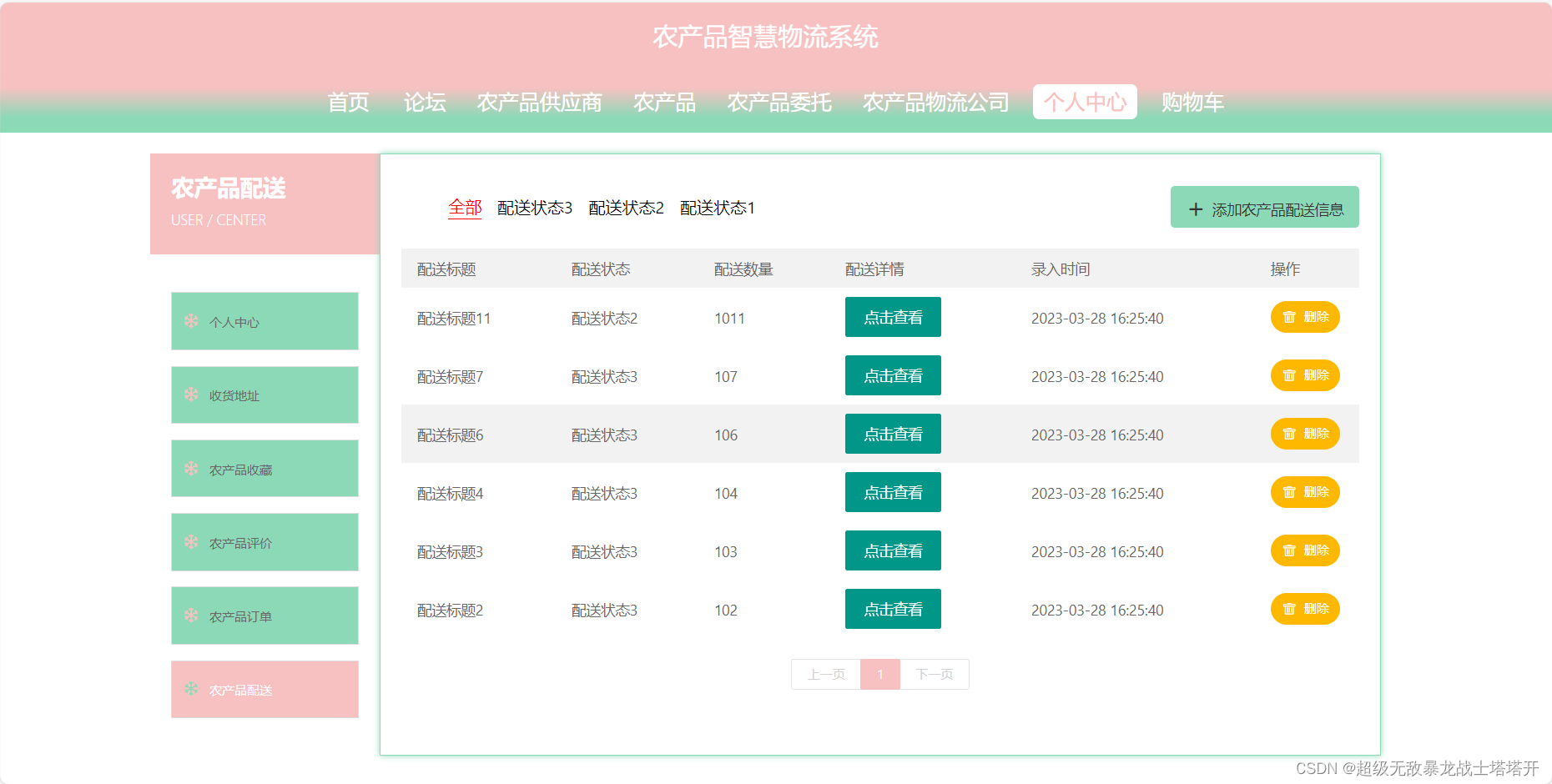The width and height of the screenshot is (1552, 784).
Task: Open 购物车 navigation item
Action: click(x=1192, y=103)
